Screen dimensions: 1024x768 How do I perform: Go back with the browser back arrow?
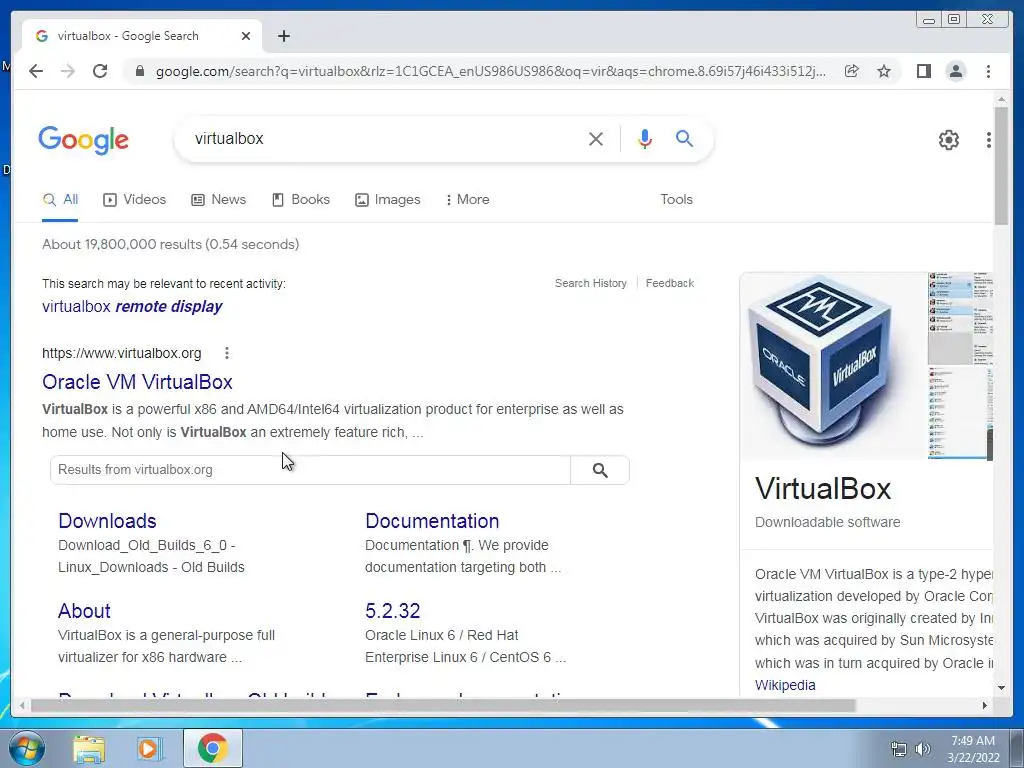(x=36, y=71)
